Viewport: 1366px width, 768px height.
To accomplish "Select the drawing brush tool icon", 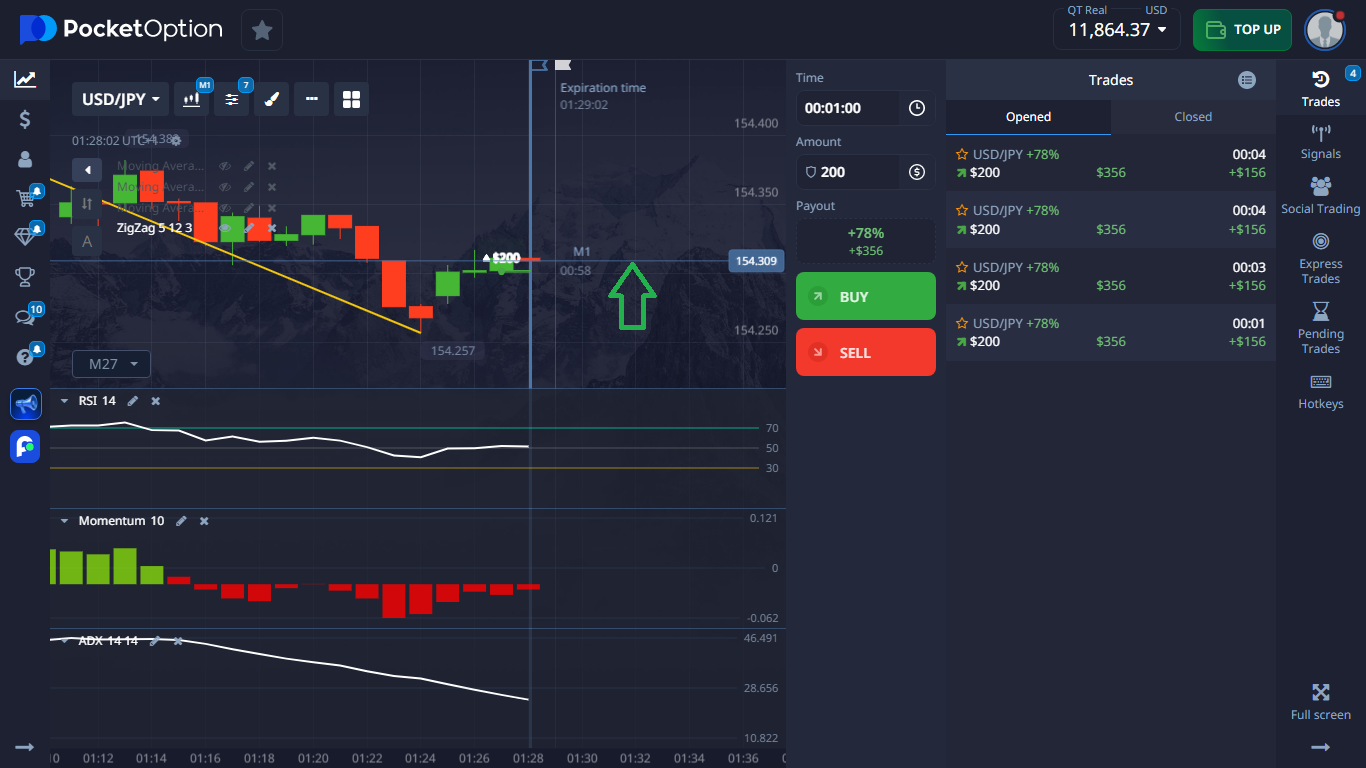I will pyautogui.click(x=271, y=99).
